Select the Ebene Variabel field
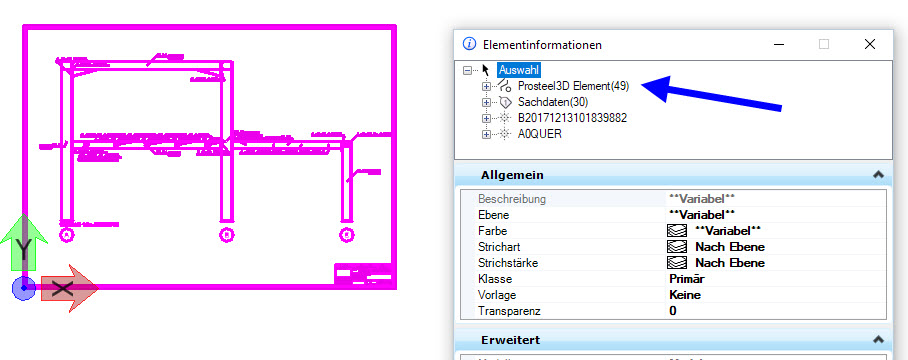This screenshot has width=908, height=360. (776, 215)
